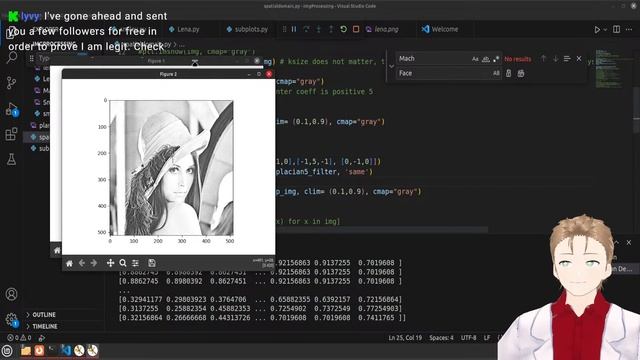Viewport: 640px width, 360px height.
Task: Click the Replace All button
Action: (521, 73)
